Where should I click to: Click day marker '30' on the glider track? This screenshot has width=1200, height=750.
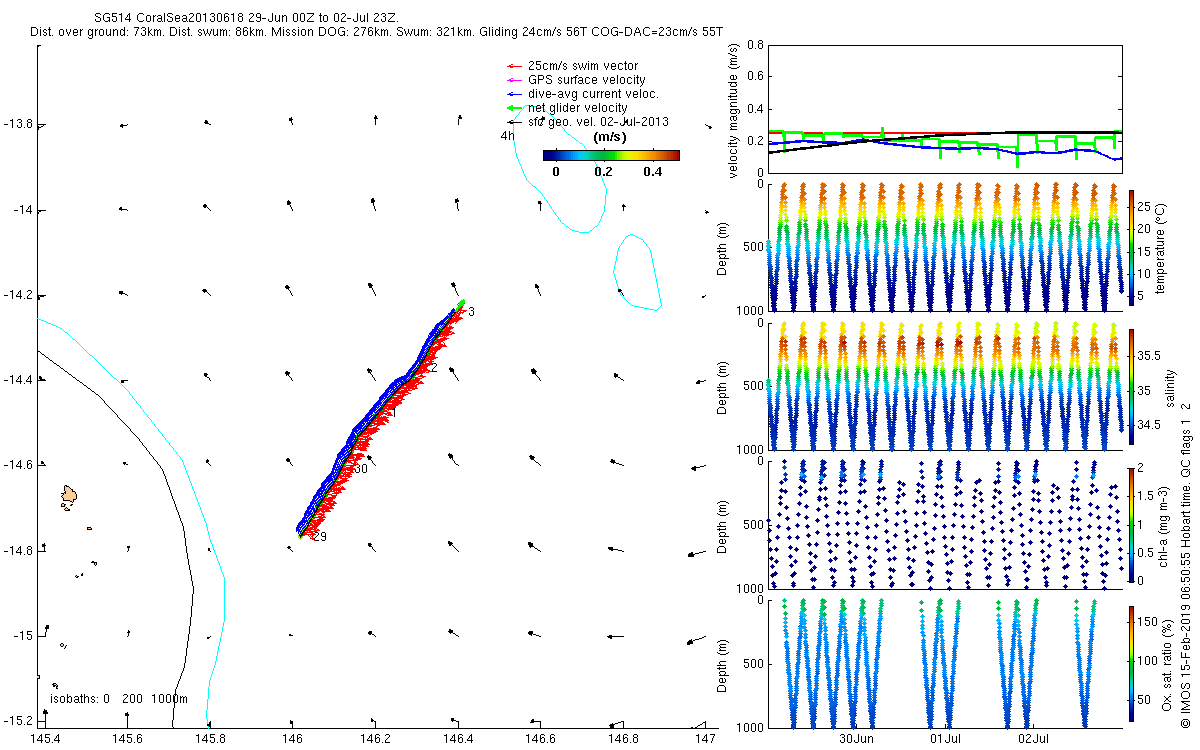click(361, 469)
